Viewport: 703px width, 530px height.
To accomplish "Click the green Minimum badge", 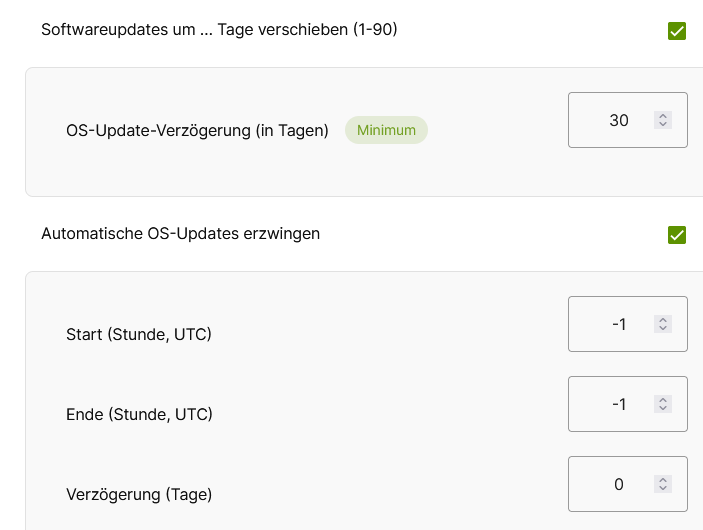I will tap(386, 130).
